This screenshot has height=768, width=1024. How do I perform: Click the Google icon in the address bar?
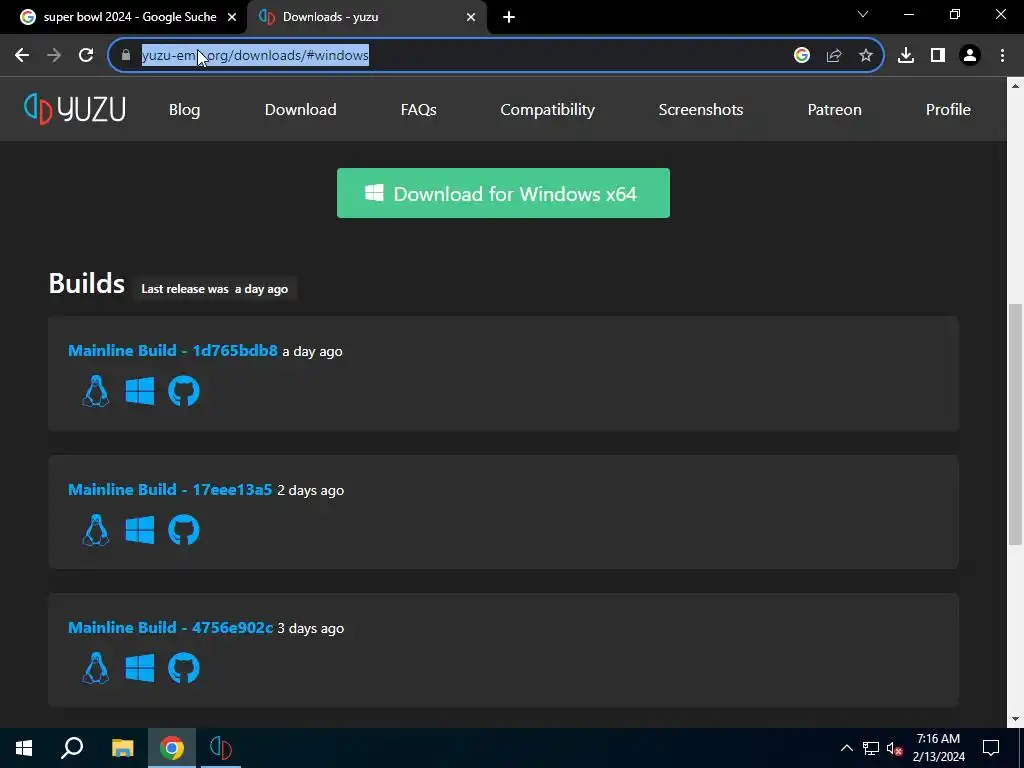click(802, 56)
